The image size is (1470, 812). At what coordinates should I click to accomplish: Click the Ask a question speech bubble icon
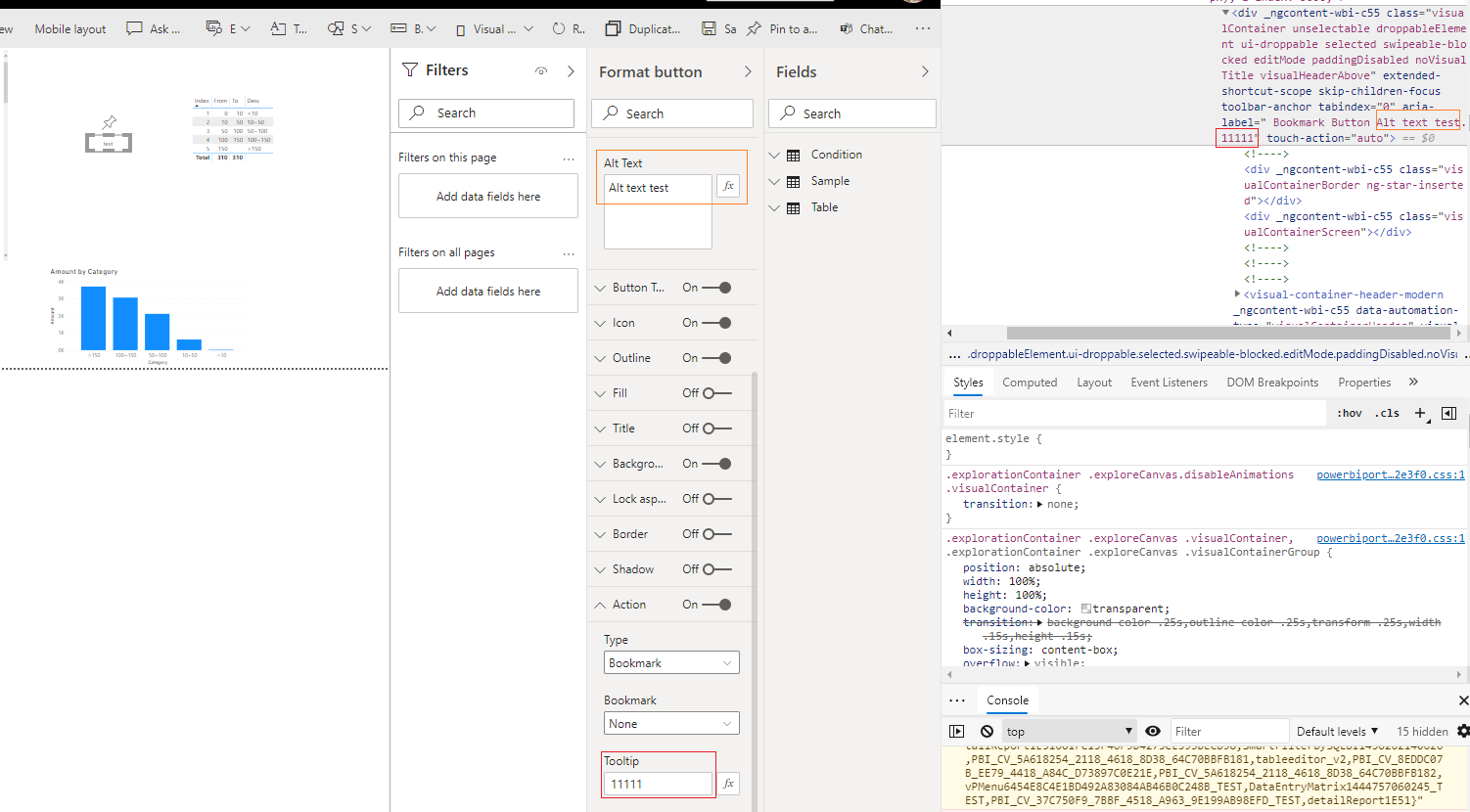pyautogui.click(x=134, y=28)
